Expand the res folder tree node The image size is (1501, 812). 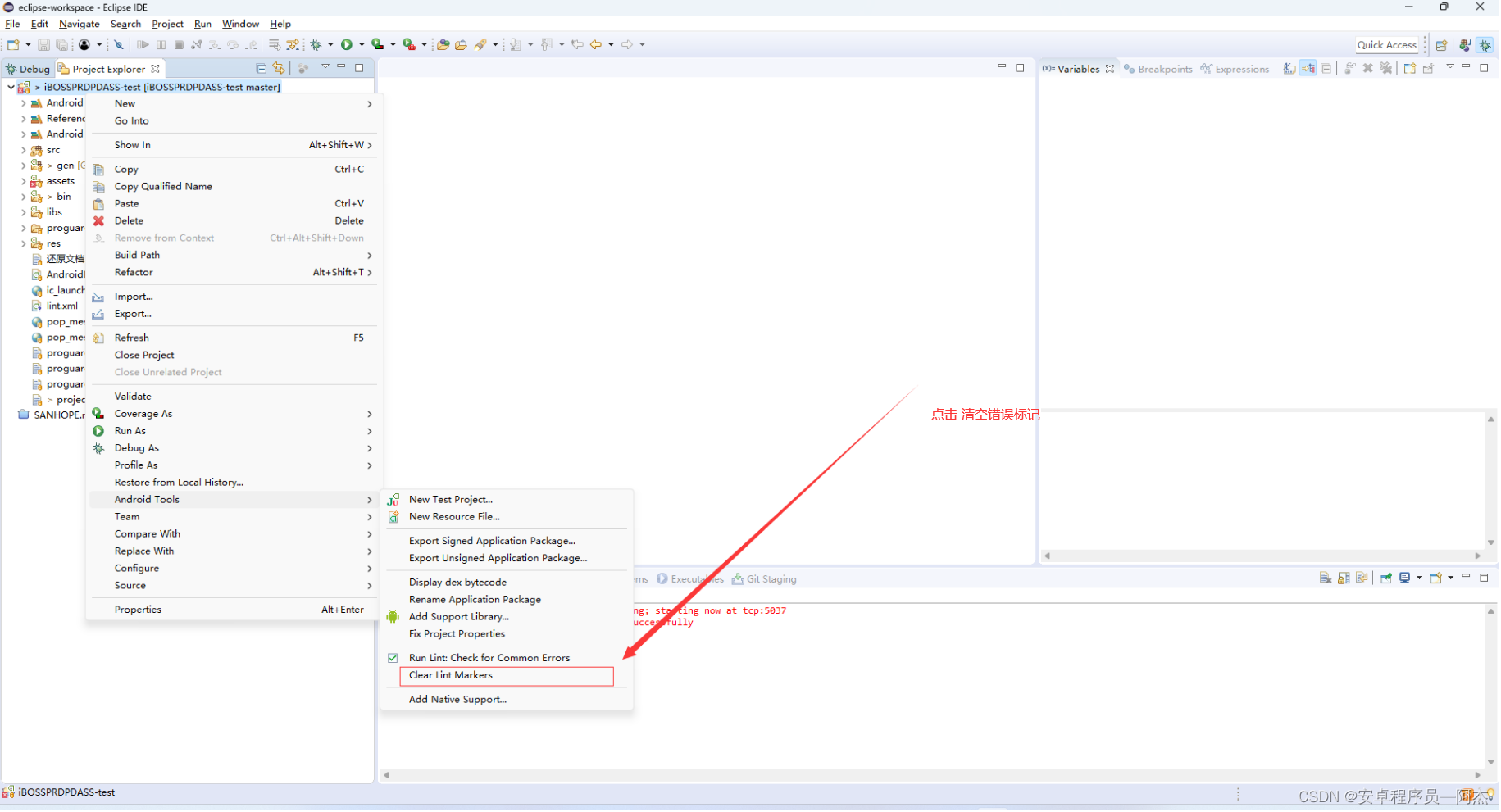point(23,244)
